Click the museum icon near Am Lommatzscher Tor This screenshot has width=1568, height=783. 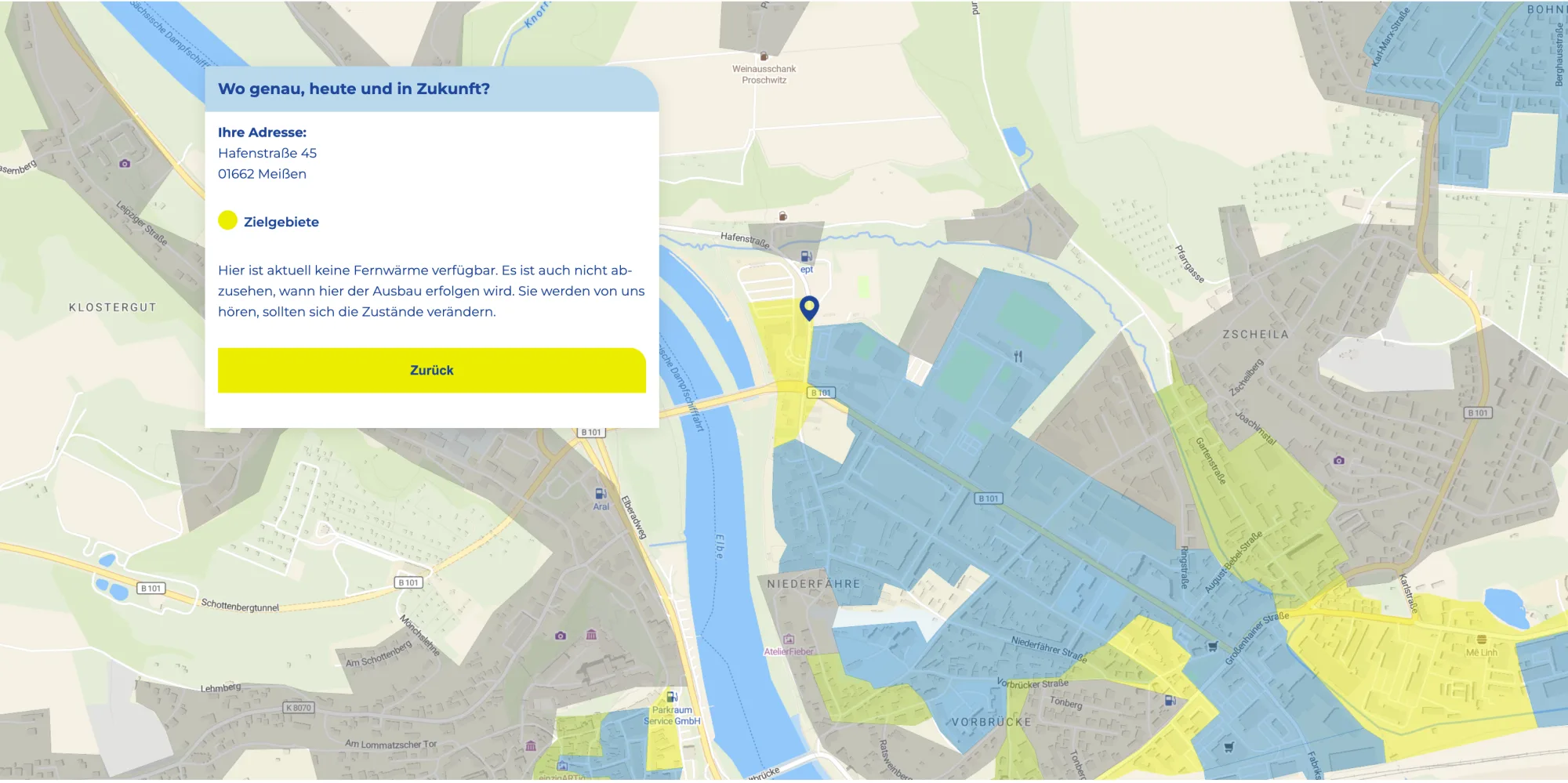coord(531,745)
